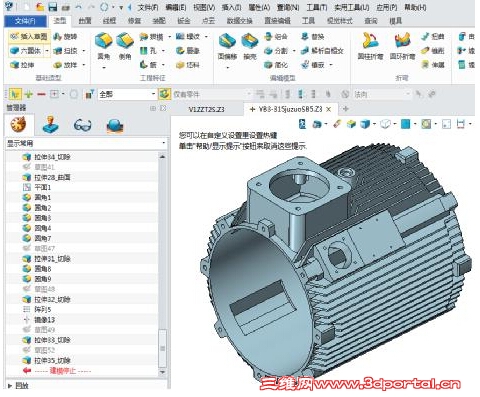Switch to the V1ZZT2S.Z3 document tab
The height and width of the screenshot is (397, 480).
coord(206,109)
